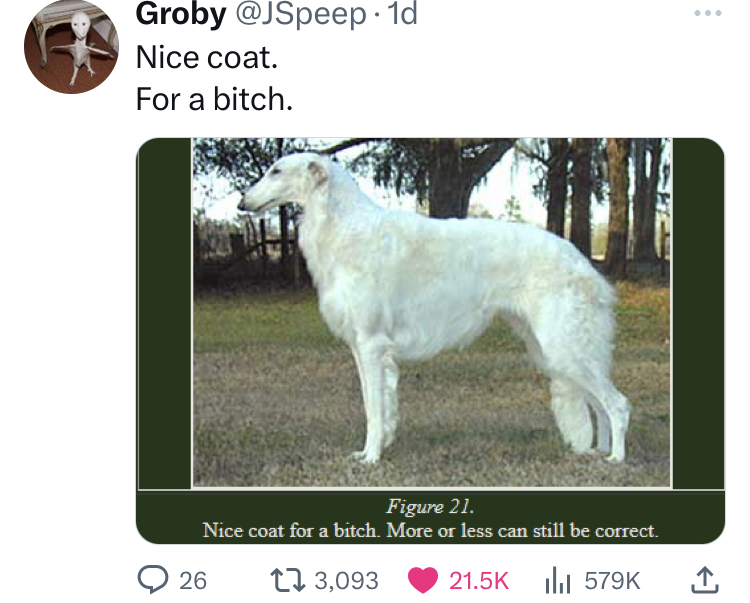Open the white borzoi dog image
750x603 pixels.
coord(432,312)
